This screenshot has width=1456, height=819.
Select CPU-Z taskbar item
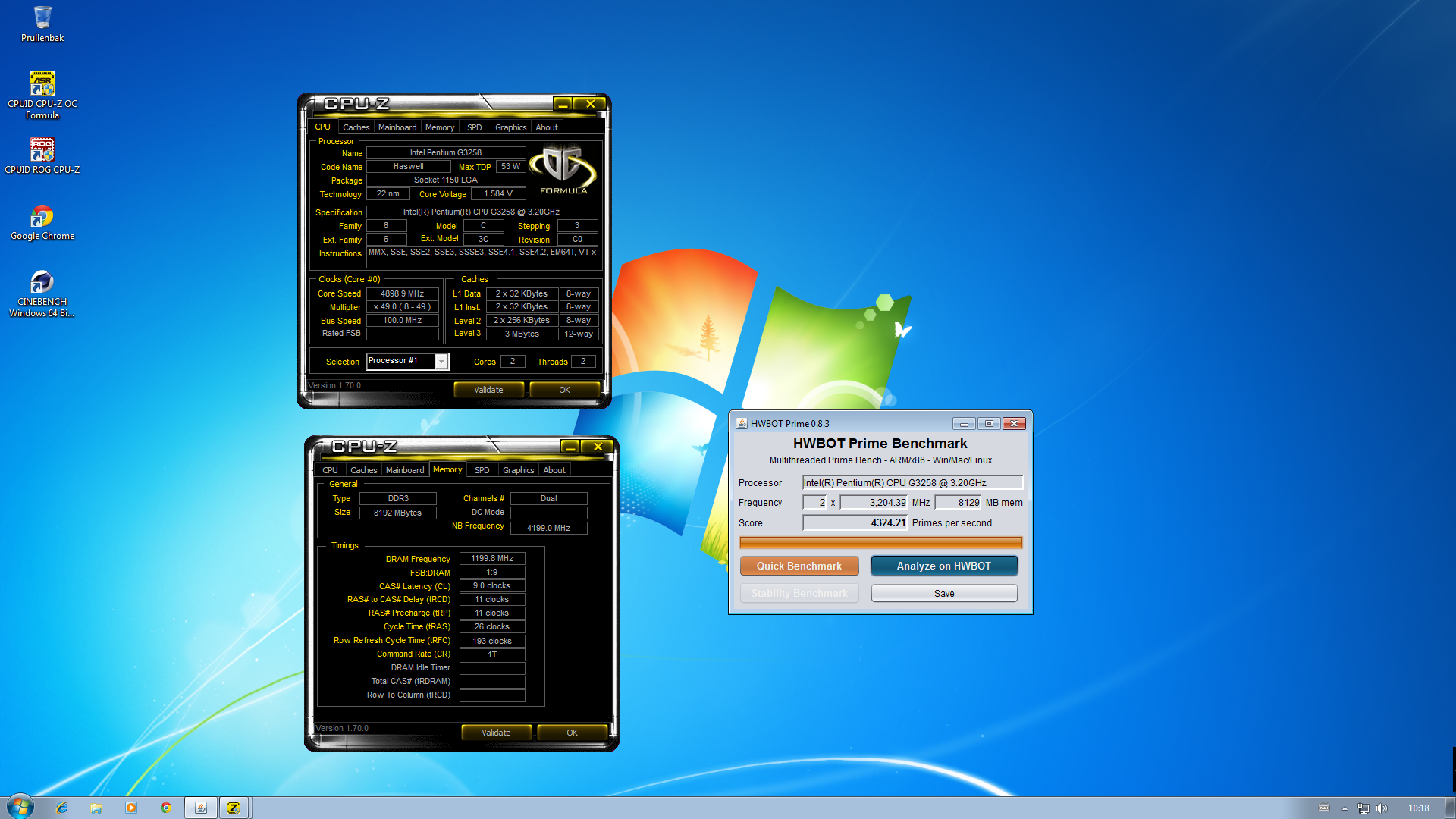[234, 808]
